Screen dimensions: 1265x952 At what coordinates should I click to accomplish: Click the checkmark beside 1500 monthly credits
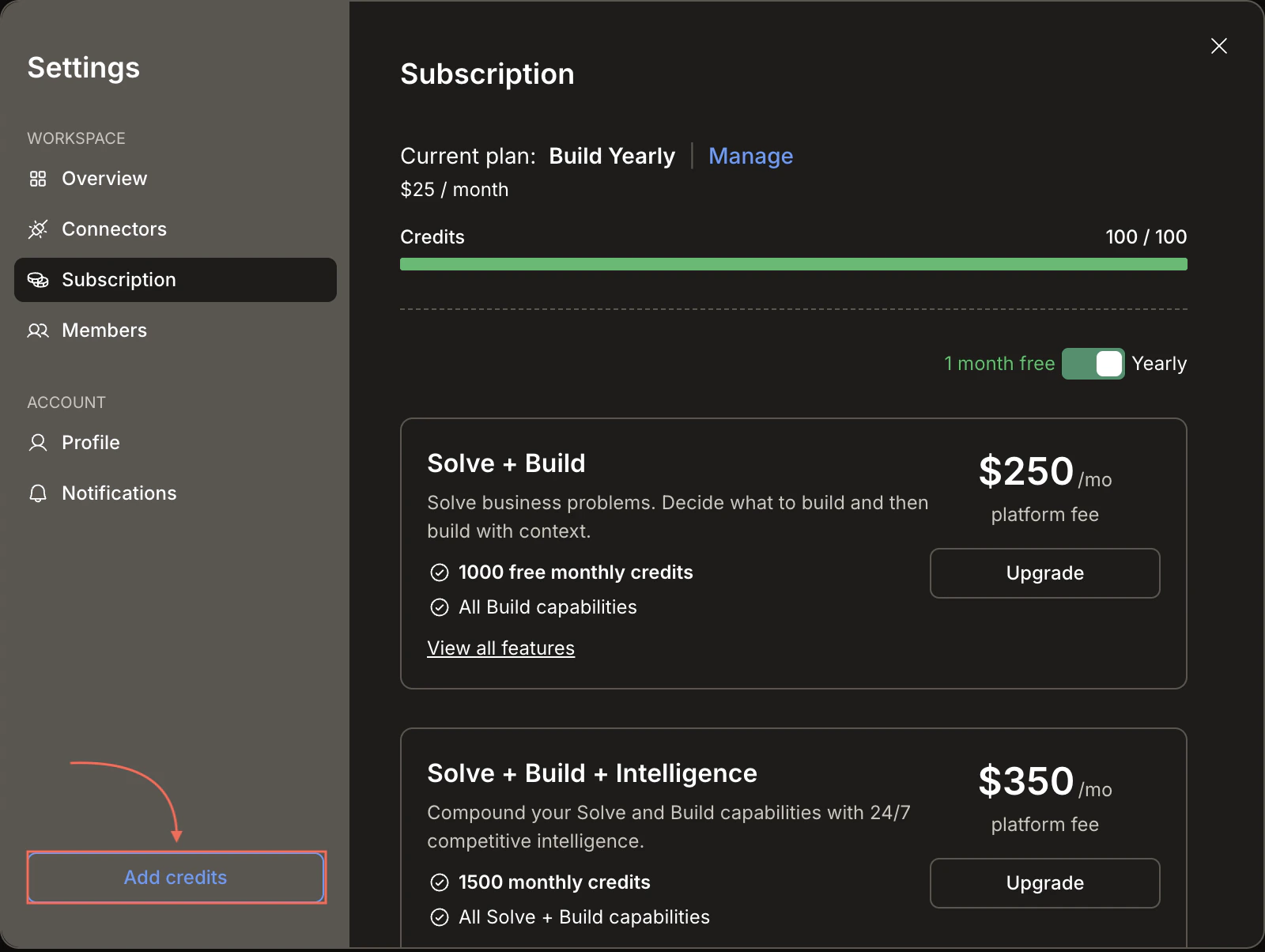pyautogui.click(x=440, y=882)
